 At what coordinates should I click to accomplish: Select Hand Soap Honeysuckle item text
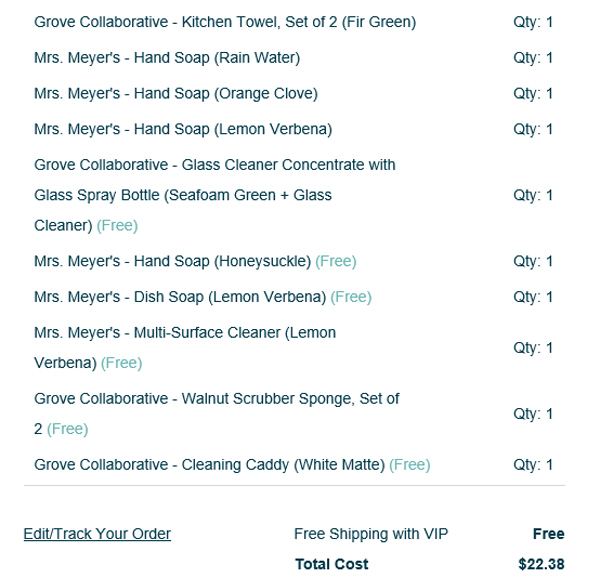click(x=173, y=261)
